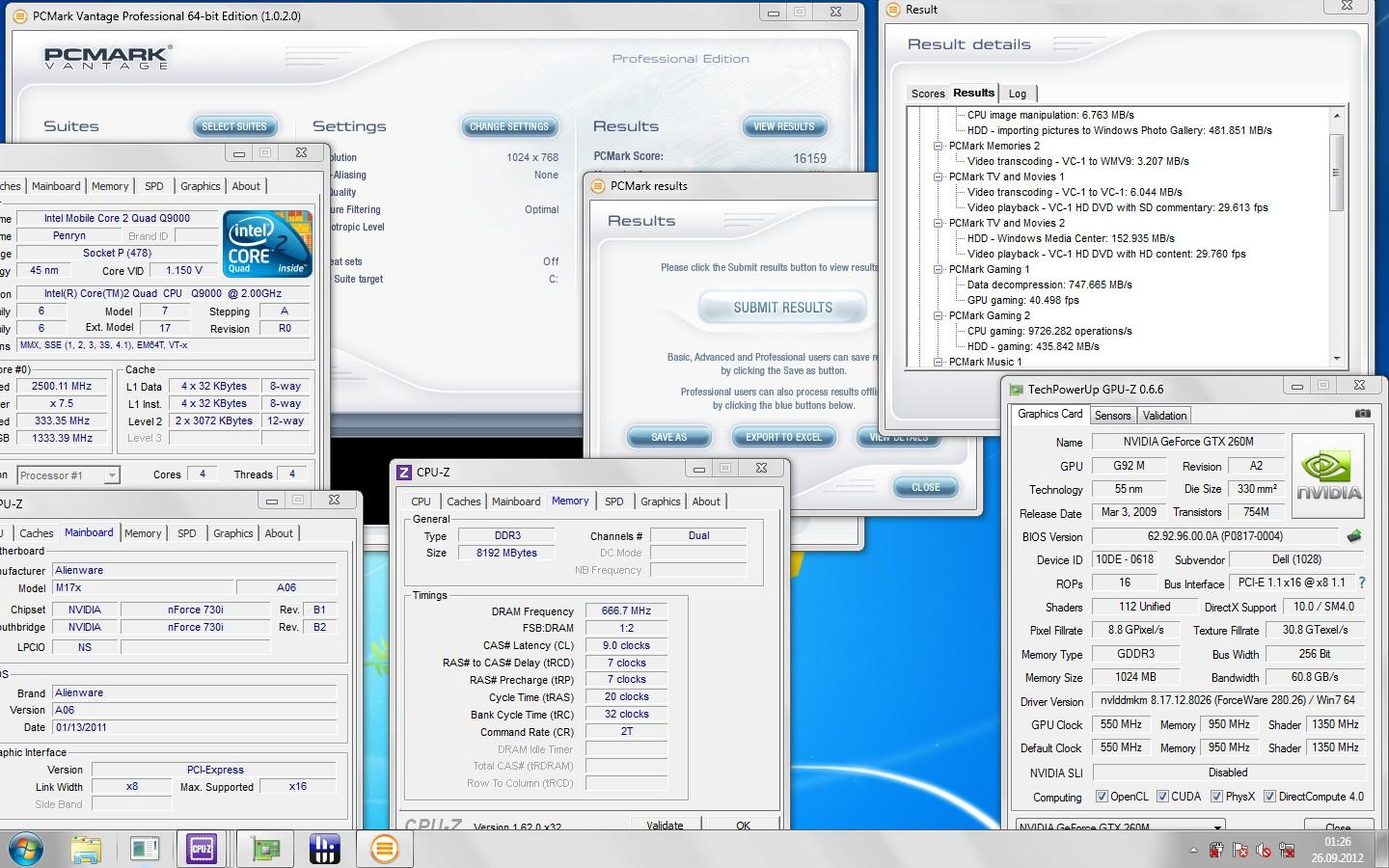
Task: Switch to the SPD tab in CPU-Z memory window
Action: tap(613, 502)
